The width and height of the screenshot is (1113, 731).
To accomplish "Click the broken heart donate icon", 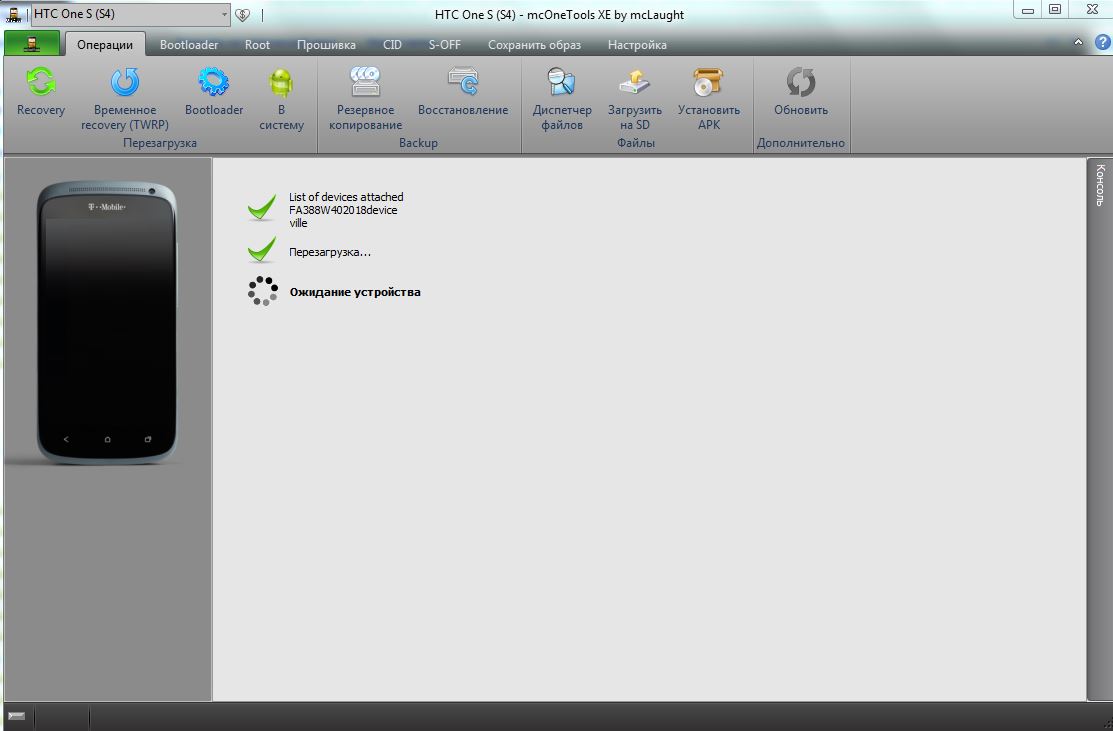I will coord(243,14).
